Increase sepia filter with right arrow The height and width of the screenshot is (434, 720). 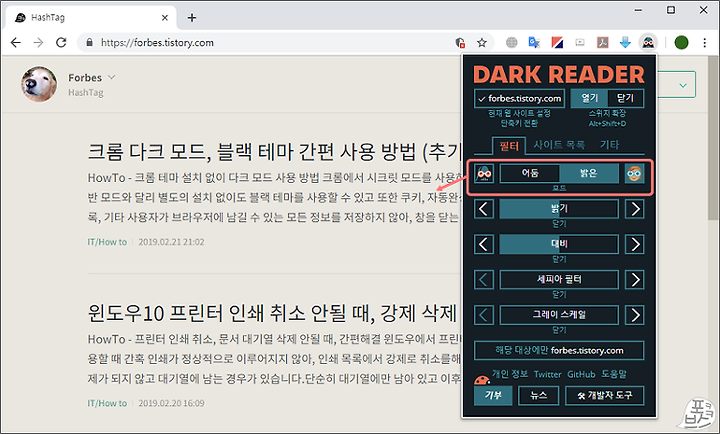tap(635, 280)
